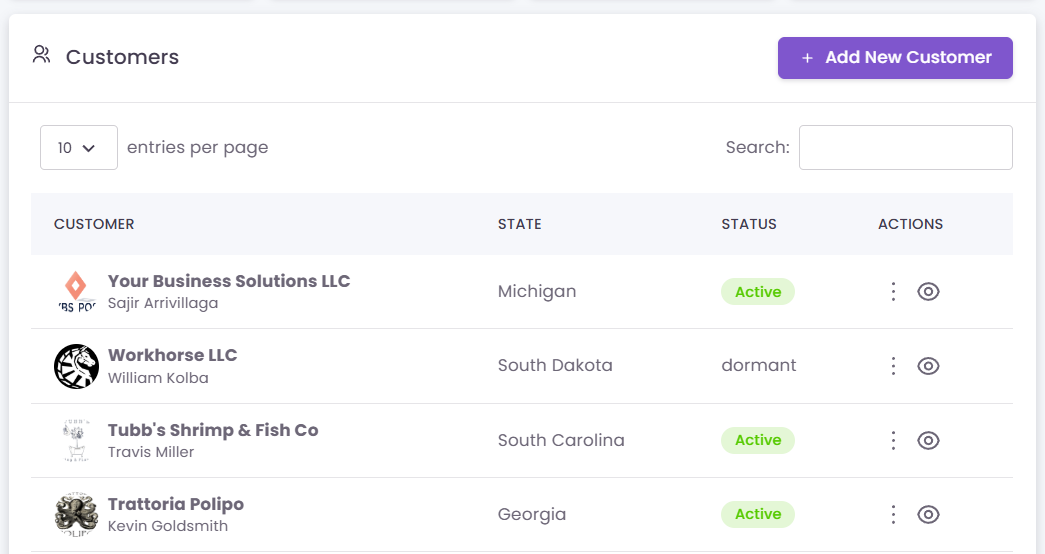View Workhorse LLC details via eye icon
The width and height of the screenshot is (1045, 554).
click(x=928, y=366)
